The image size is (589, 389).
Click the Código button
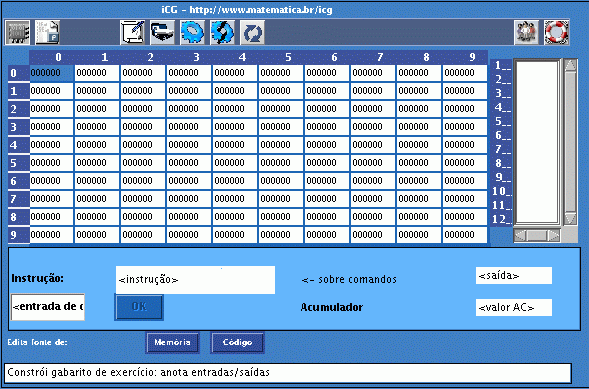tap(237, 342)
